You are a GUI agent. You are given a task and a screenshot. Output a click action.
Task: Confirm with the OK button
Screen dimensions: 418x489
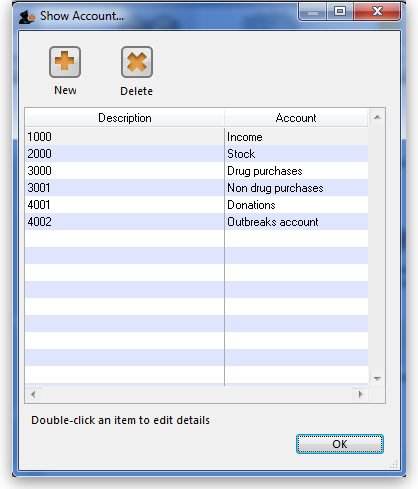click(340, 444)
